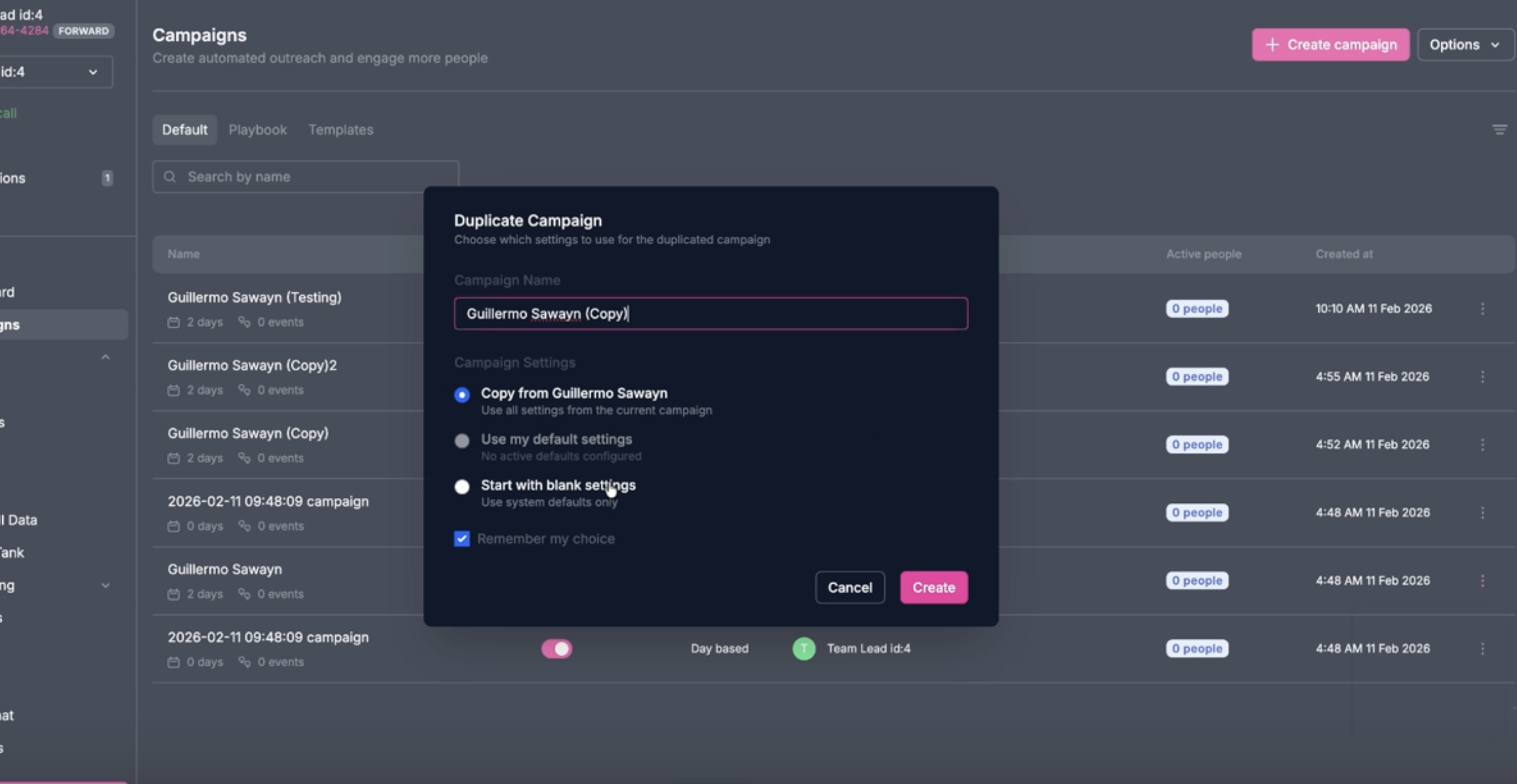
Task: Click the filter icon above the table
Action: click(1499, 130)
